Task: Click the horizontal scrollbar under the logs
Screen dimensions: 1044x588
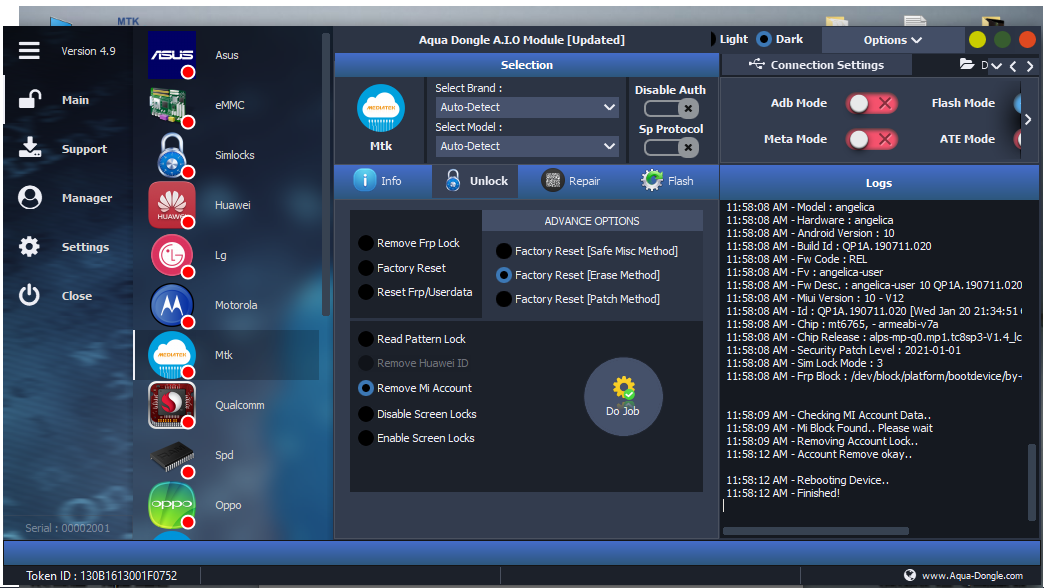Action: 815,531
